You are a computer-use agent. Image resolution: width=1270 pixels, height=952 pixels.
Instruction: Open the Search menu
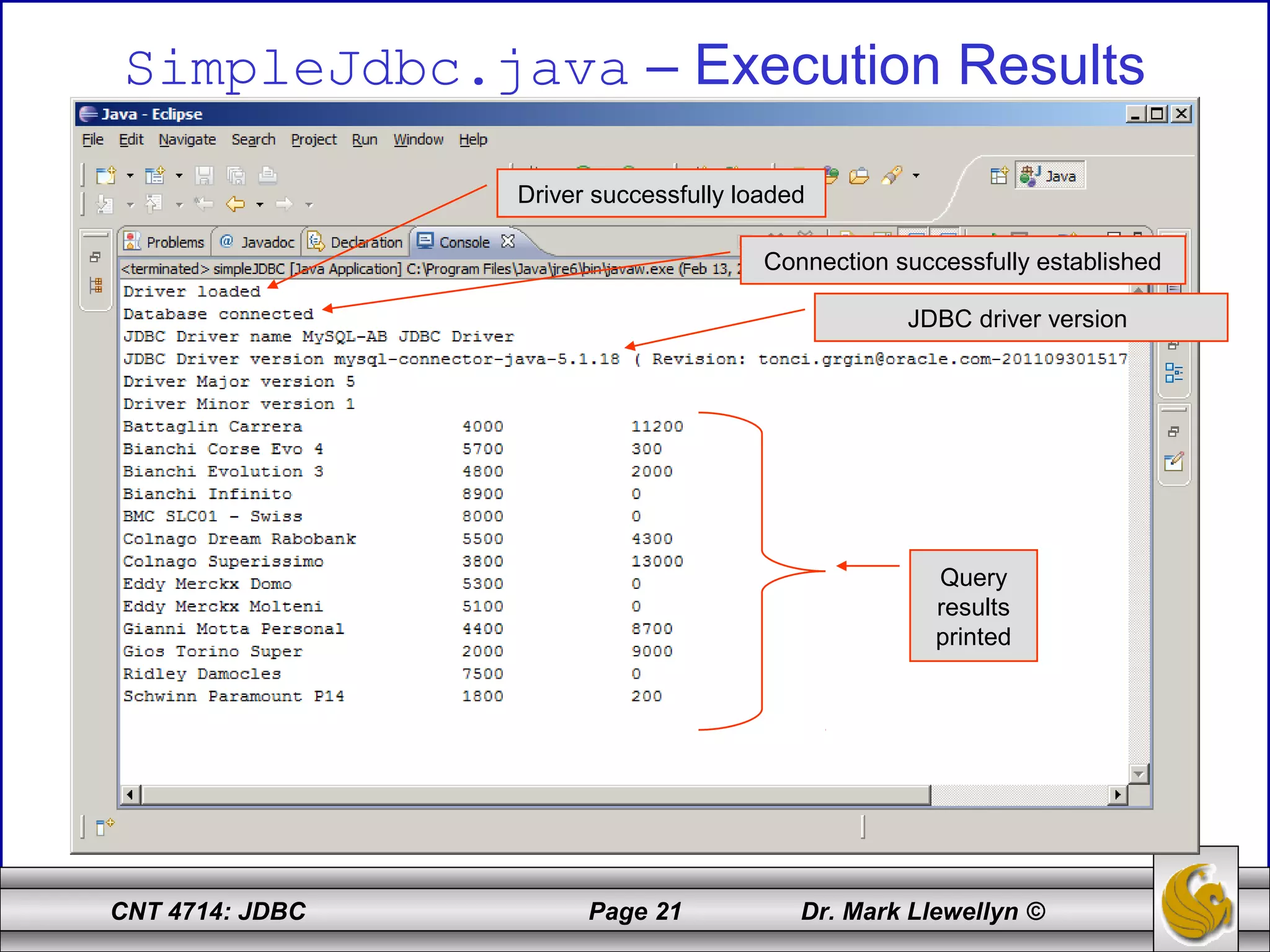pos(253,140)
